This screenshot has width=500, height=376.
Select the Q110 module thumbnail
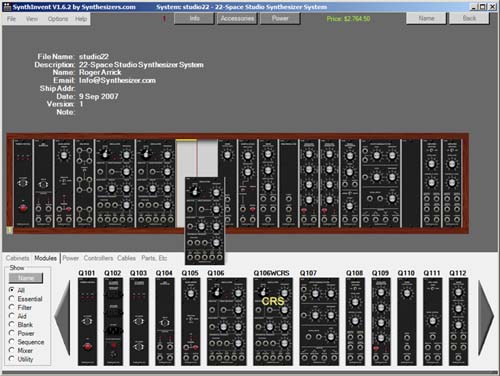[407, 322]
